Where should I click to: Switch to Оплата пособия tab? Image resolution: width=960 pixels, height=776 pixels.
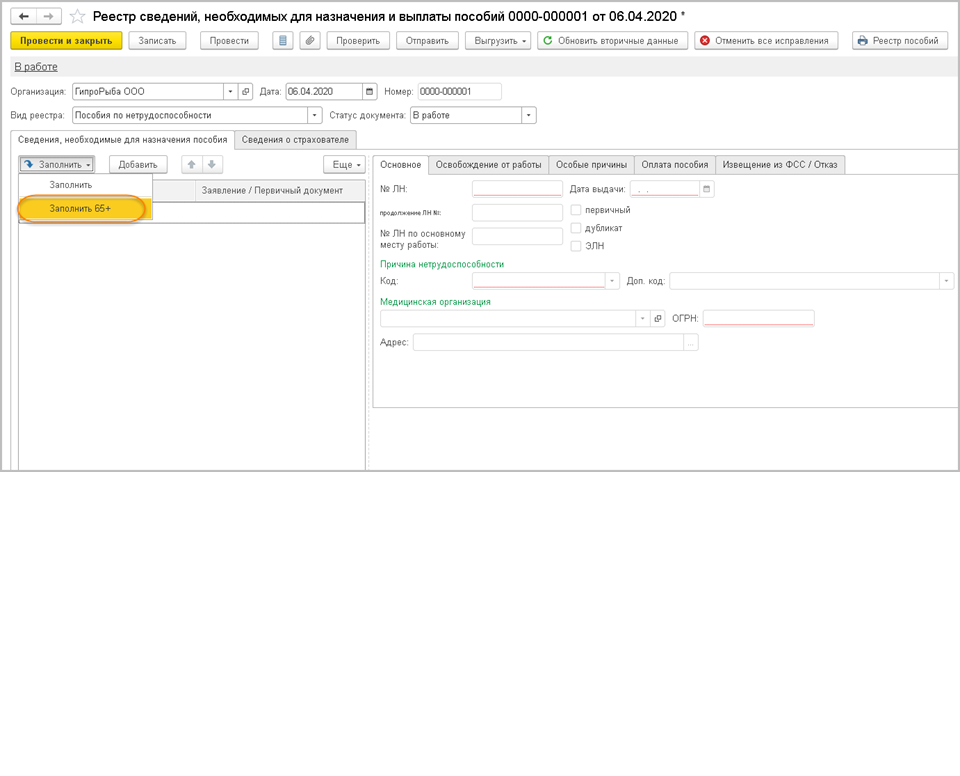(x=675, y=165)
